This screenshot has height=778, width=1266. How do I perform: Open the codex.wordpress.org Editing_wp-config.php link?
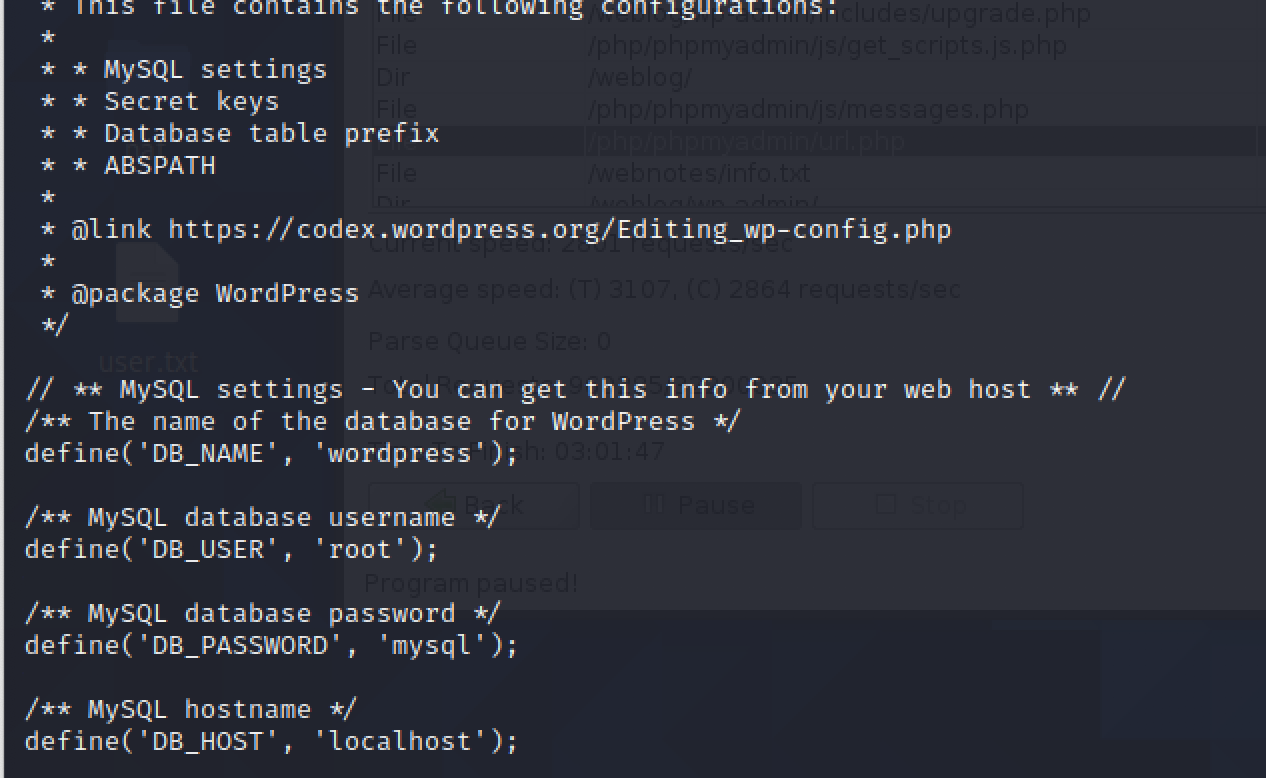[x=560, y=229]
